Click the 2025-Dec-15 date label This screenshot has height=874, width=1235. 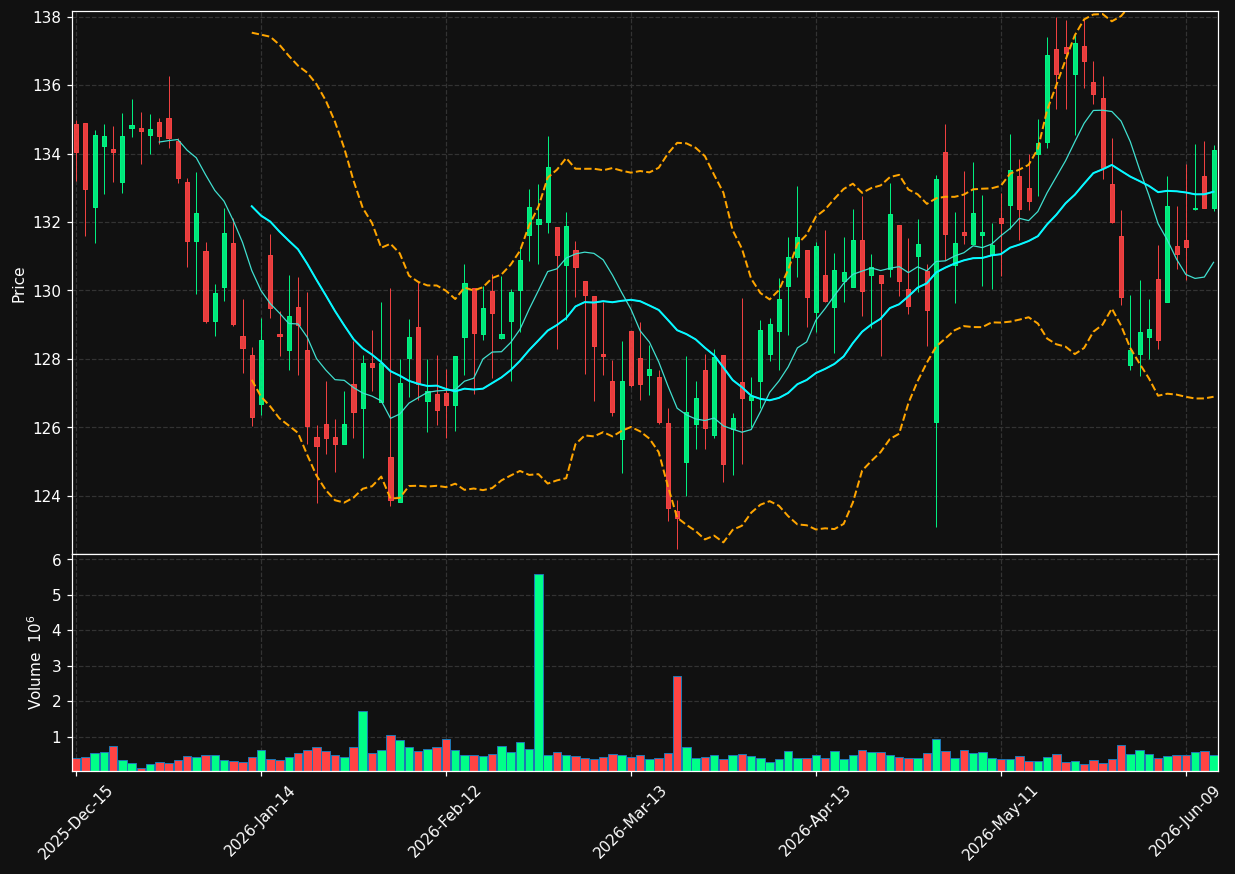[x=75, y=821]
